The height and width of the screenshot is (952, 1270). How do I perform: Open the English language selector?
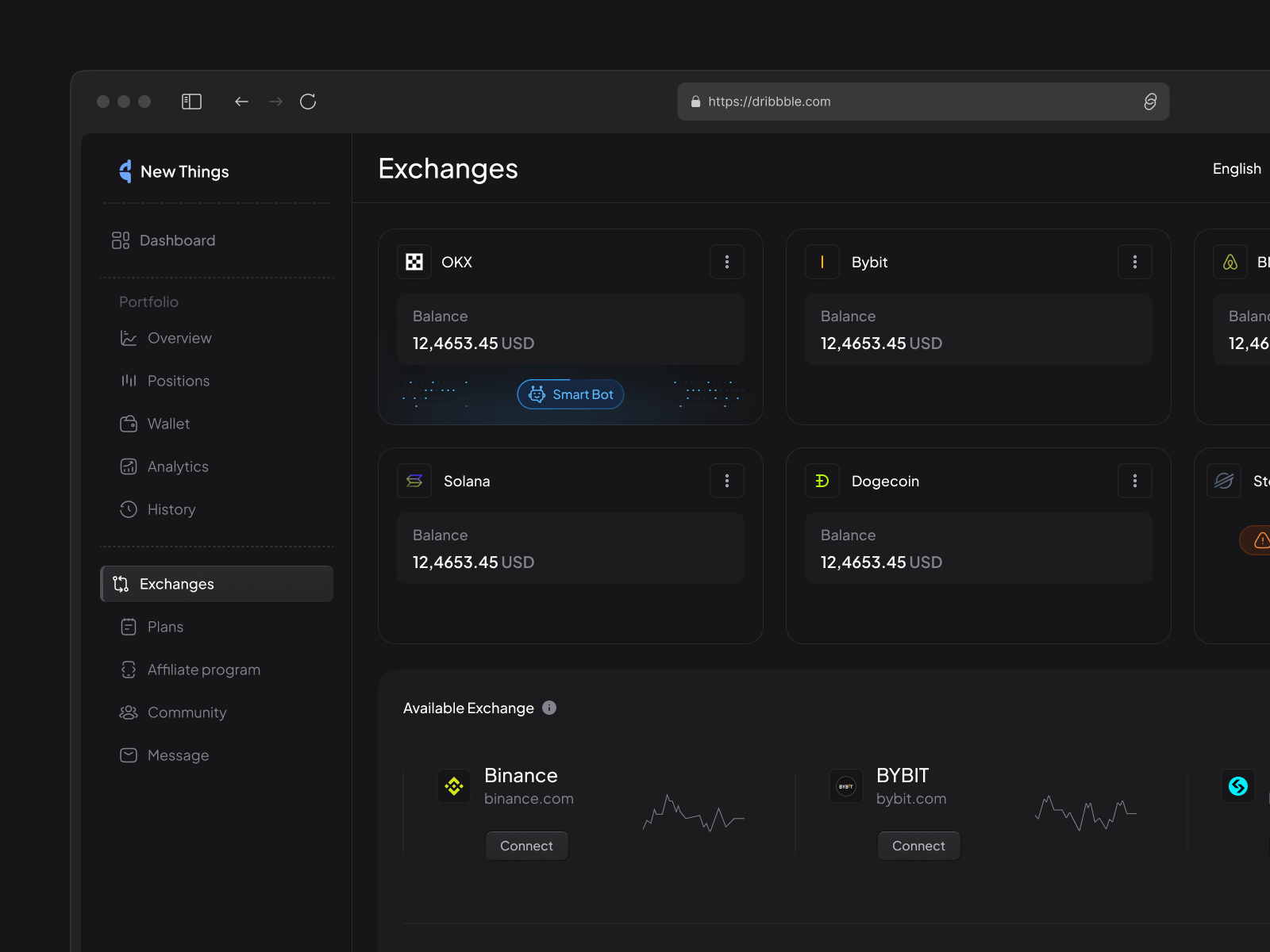coord(1237,169)
